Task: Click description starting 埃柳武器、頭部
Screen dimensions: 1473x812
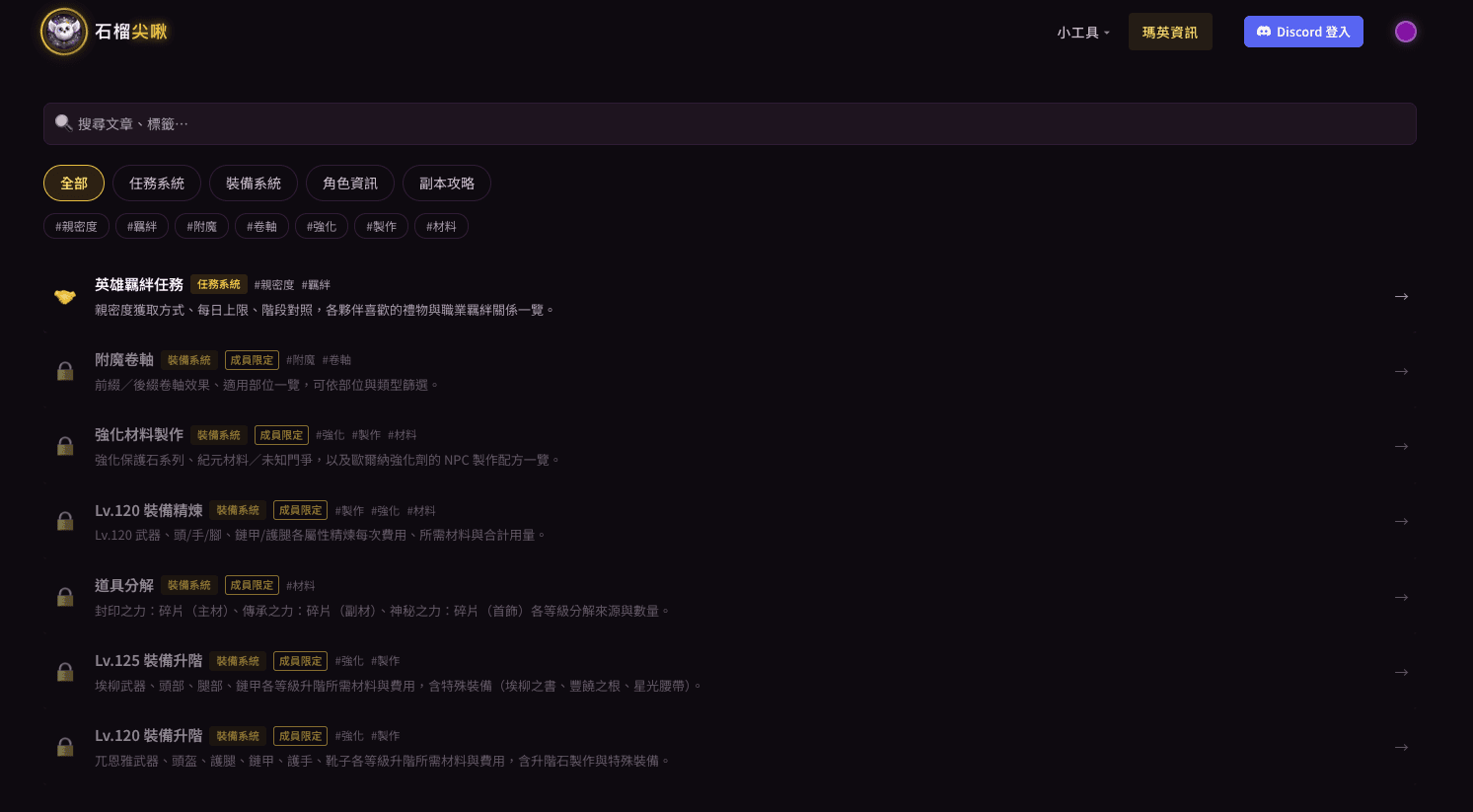Action: coord(399,686)
